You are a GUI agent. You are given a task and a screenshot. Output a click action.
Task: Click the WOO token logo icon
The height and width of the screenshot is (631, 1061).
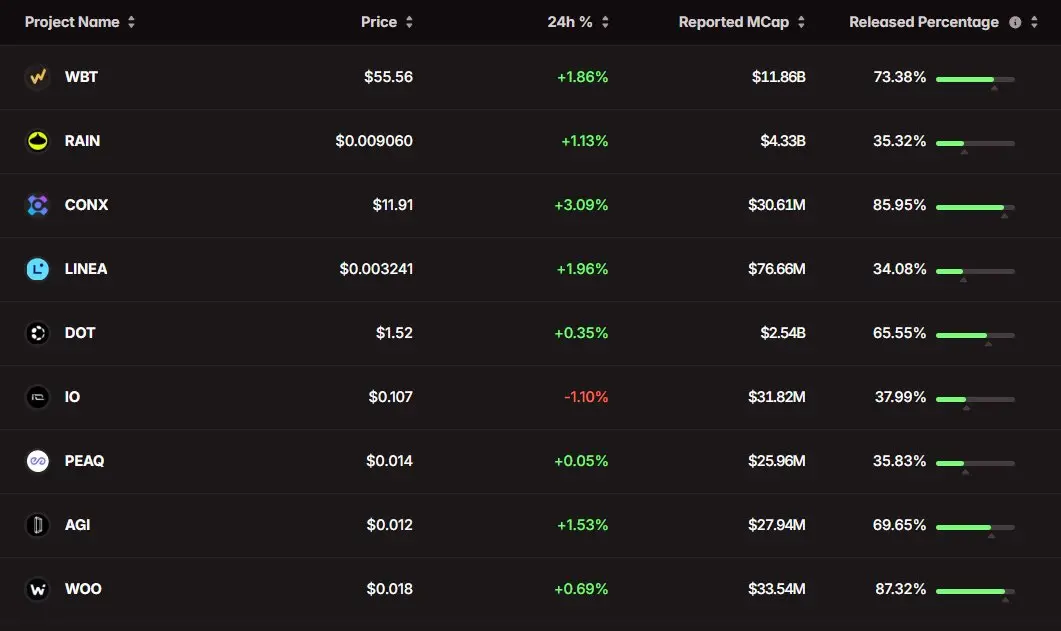[x=38, y=589]
